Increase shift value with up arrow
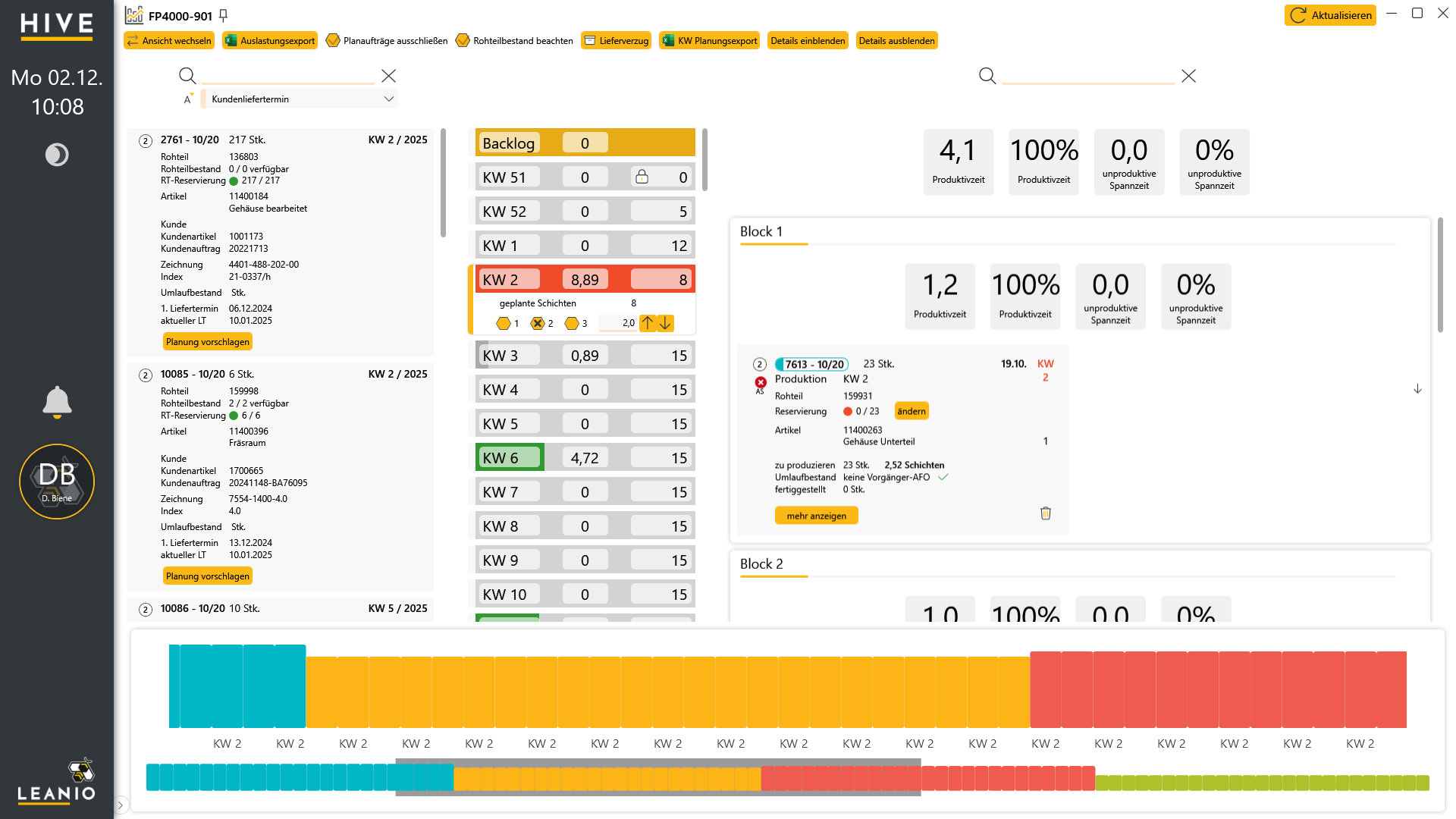 click(648, 323)
